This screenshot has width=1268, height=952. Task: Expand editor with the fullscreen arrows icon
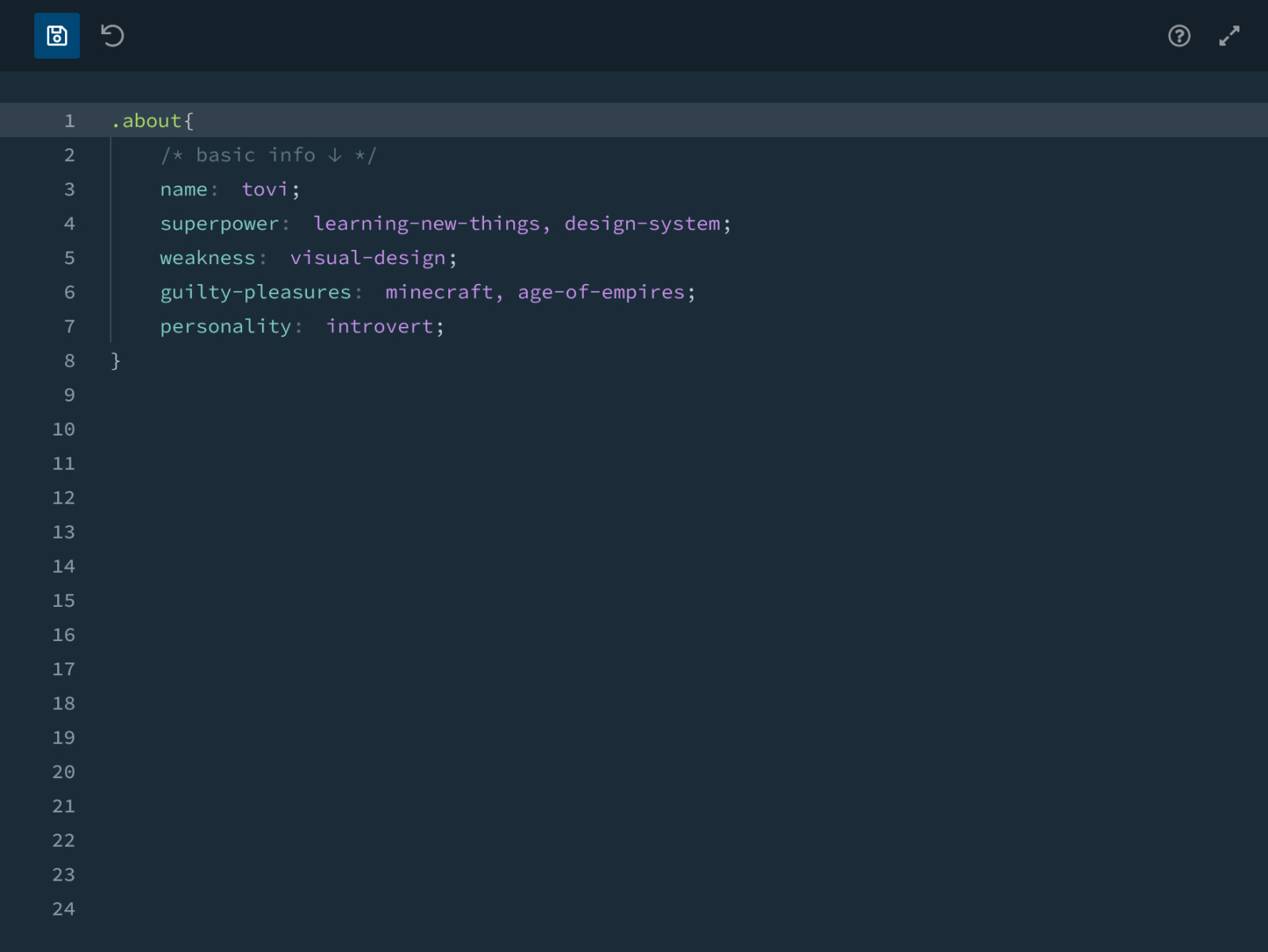click(x=1229, y=36)
